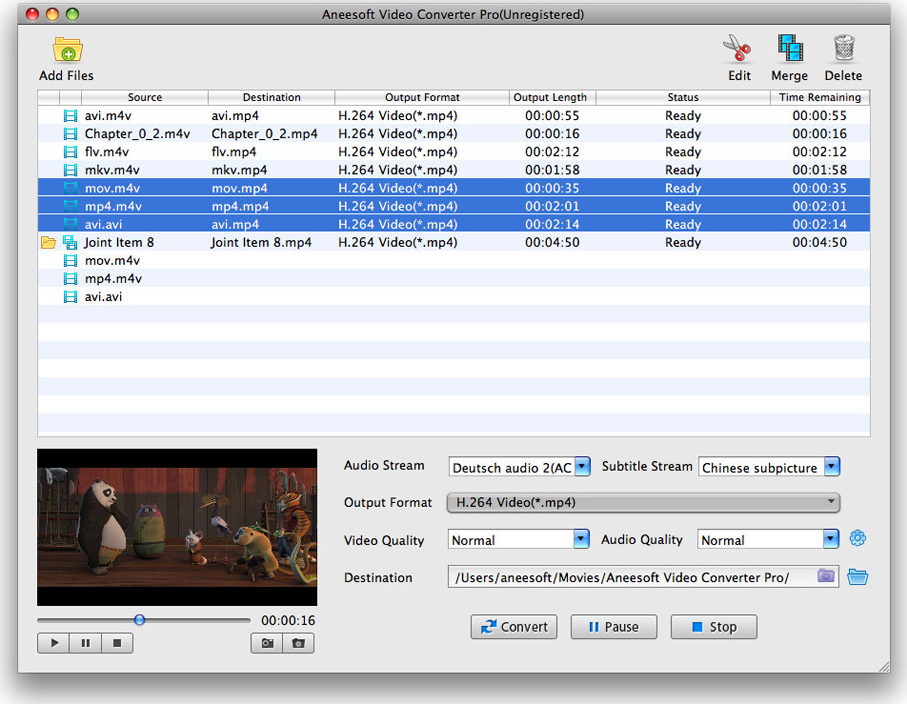Click the Merge files icon
The width and height of the screenshot is (907, 704).
(x=790, y=48)
